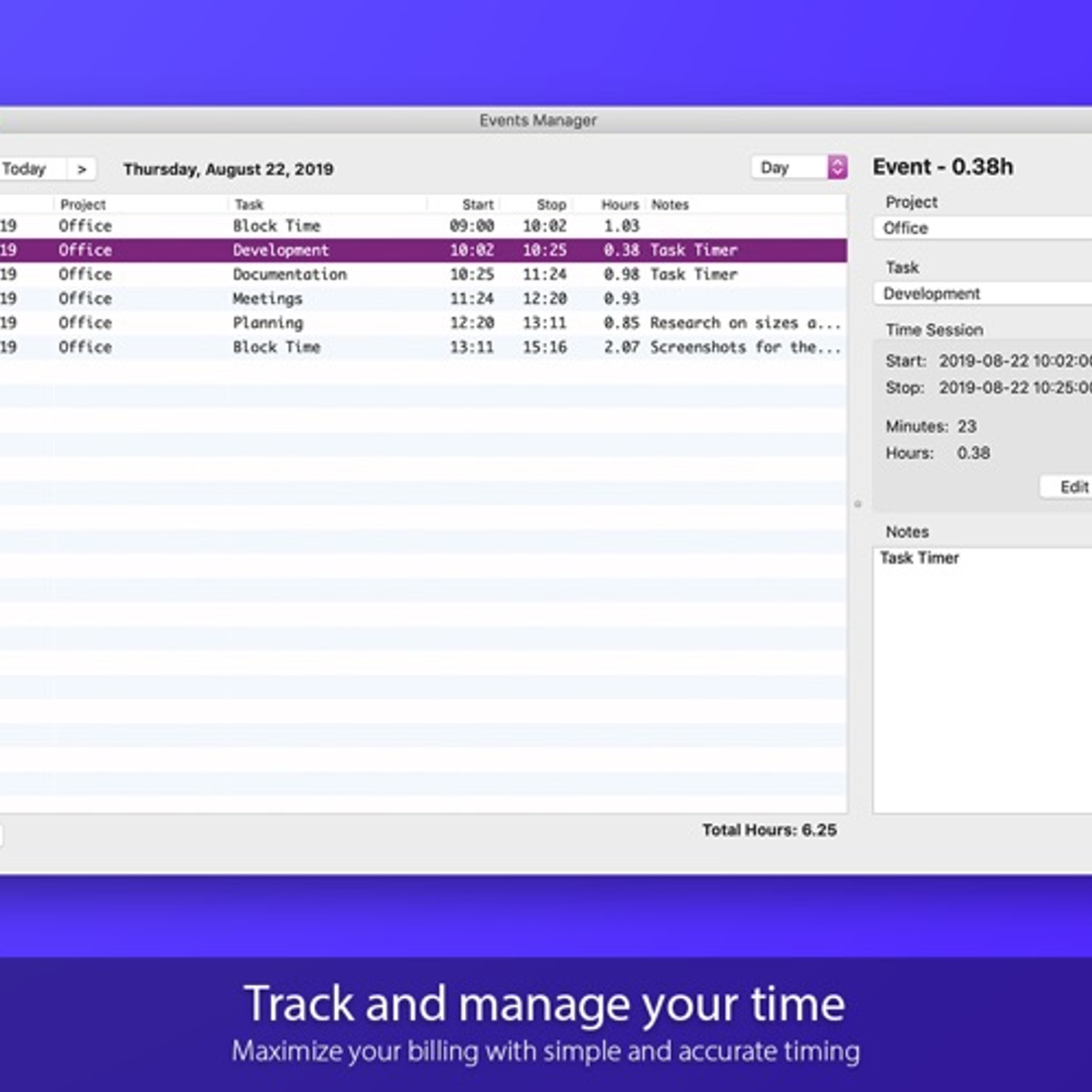1092x1092 pixels.
Task: Click the 15:16 stop time cell
Action: [x=545, y=347]
